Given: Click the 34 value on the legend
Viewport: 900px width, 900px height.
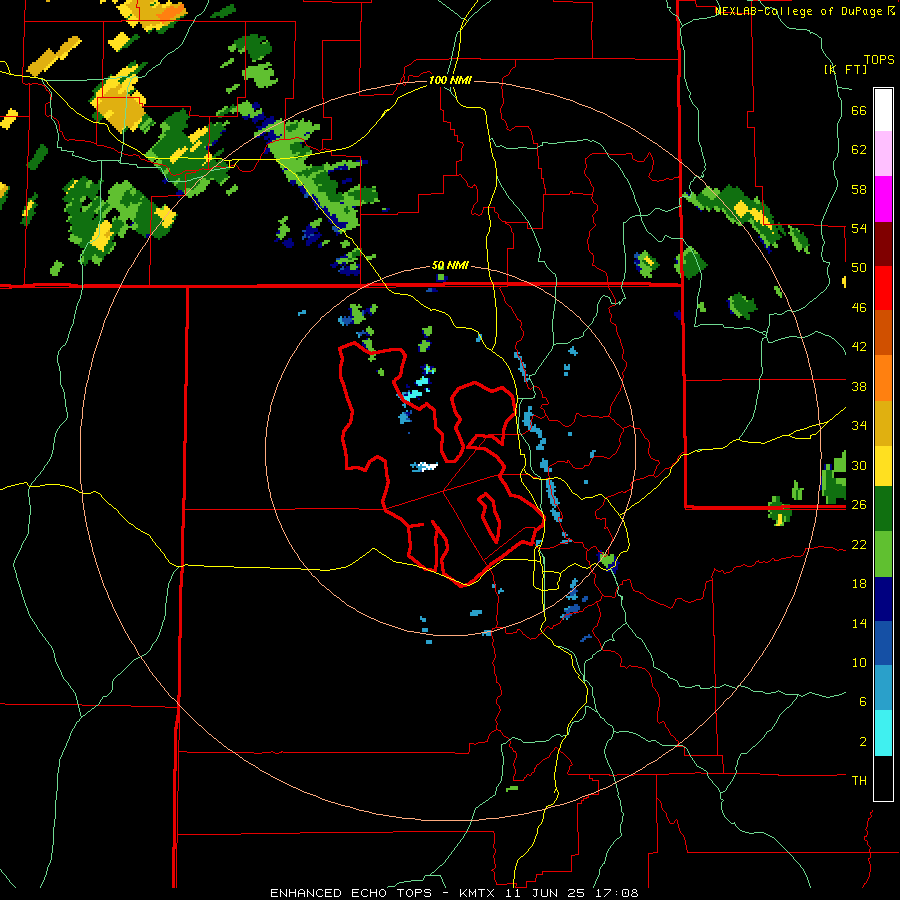Looking at the screenshot, I should [859, 426].
